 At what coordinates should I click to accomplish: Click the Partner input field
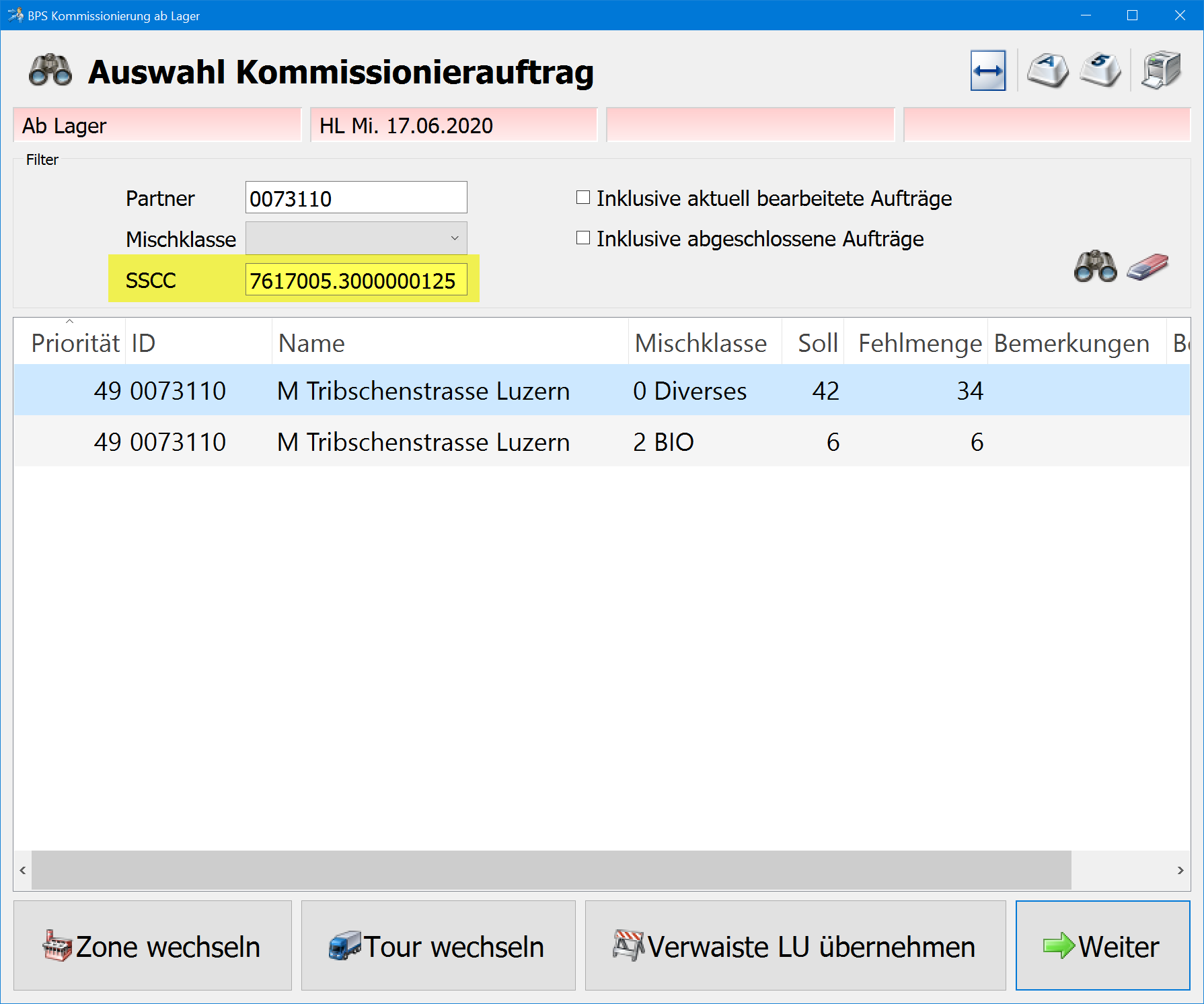356,198
